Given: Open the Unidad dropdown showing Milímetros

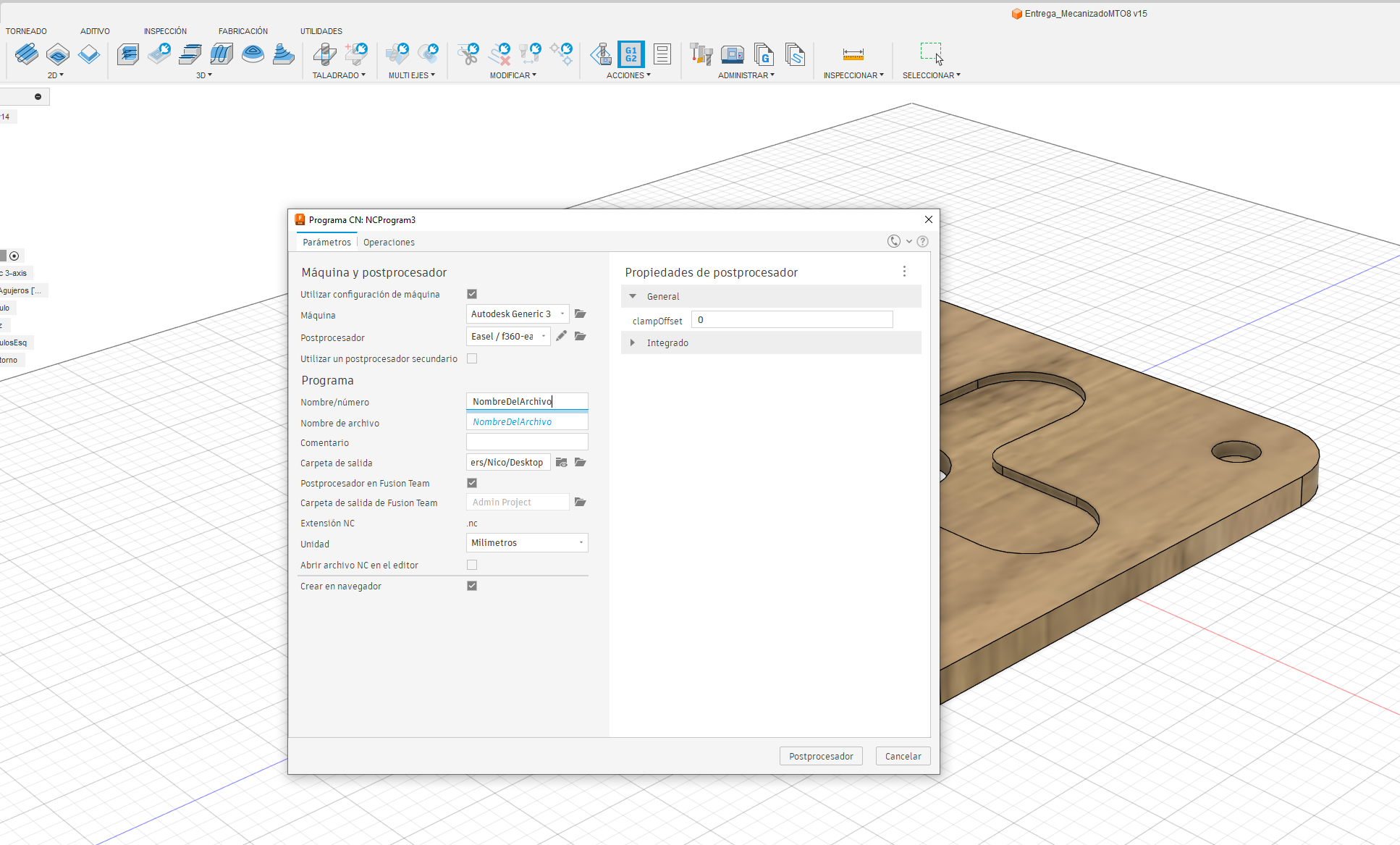Looking at the screenshot, I should 527,542.
